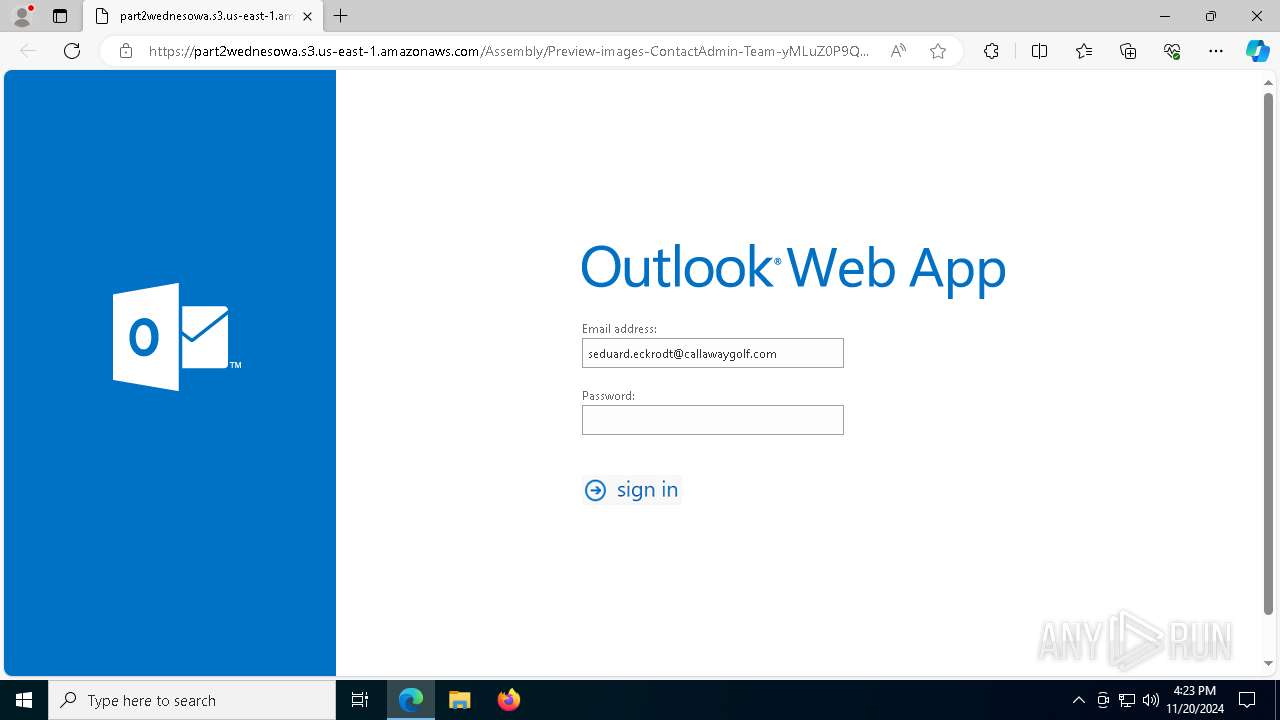The height and width of the screenshot is (720, 1280).
Task: Open Browser essentials
Action: pyautogui.click(x=1172, y=51)
